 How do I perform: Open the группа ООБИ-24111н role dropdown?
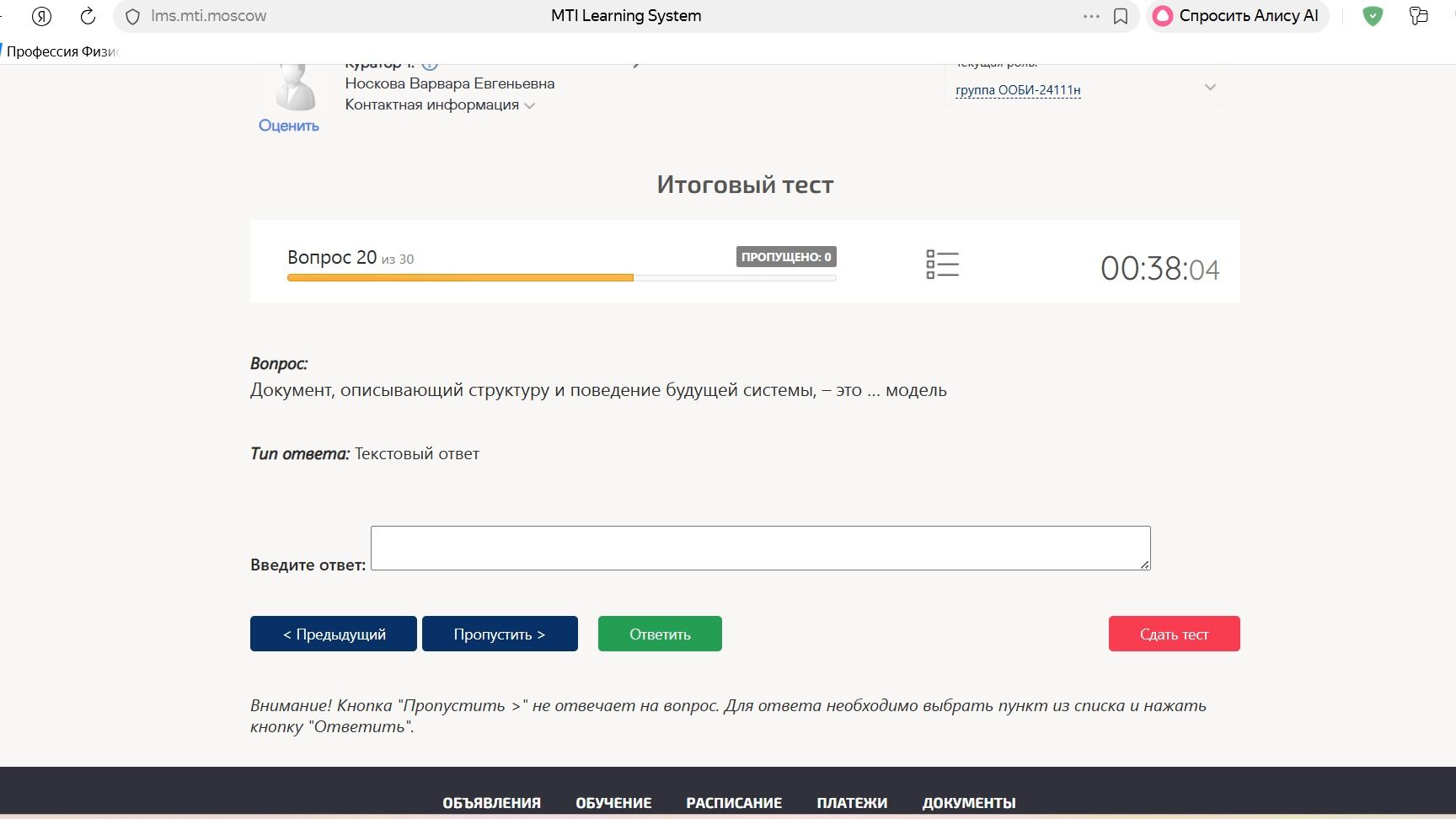pos(1084,89)
